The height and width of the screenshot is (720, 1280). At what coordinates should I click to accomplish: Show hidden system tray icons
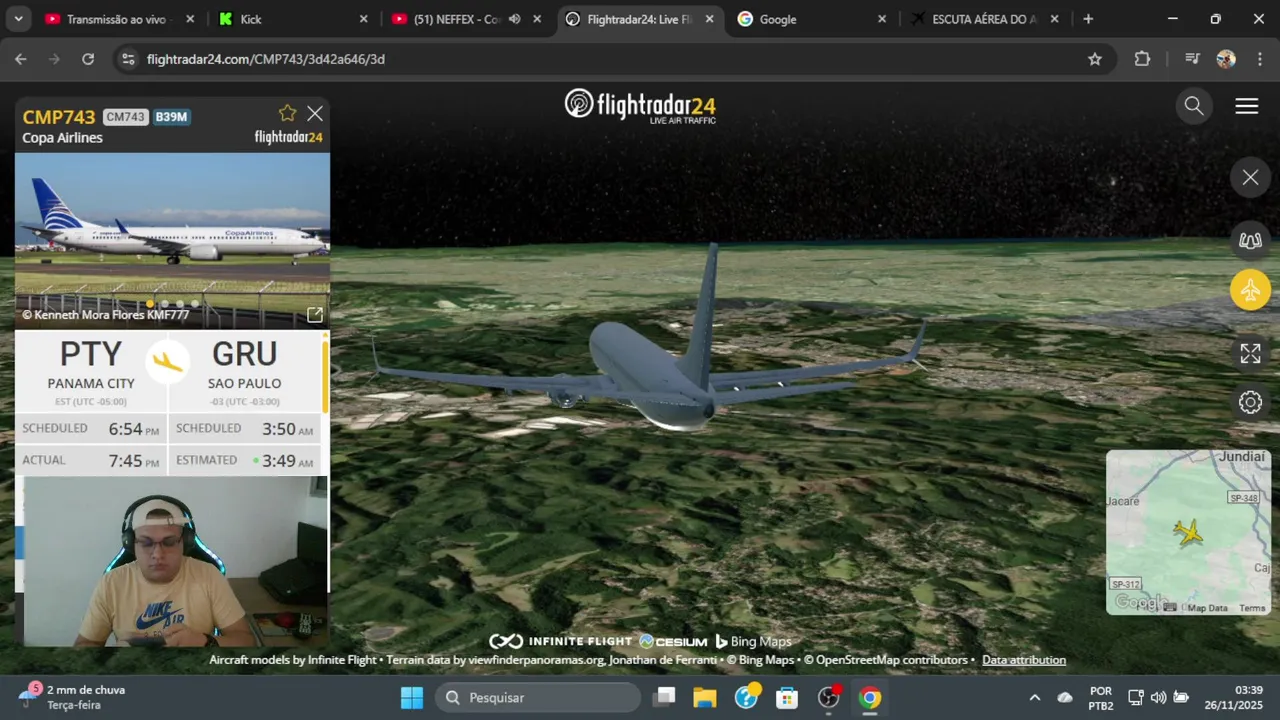pyautogui.click(x=1035, y=697)
